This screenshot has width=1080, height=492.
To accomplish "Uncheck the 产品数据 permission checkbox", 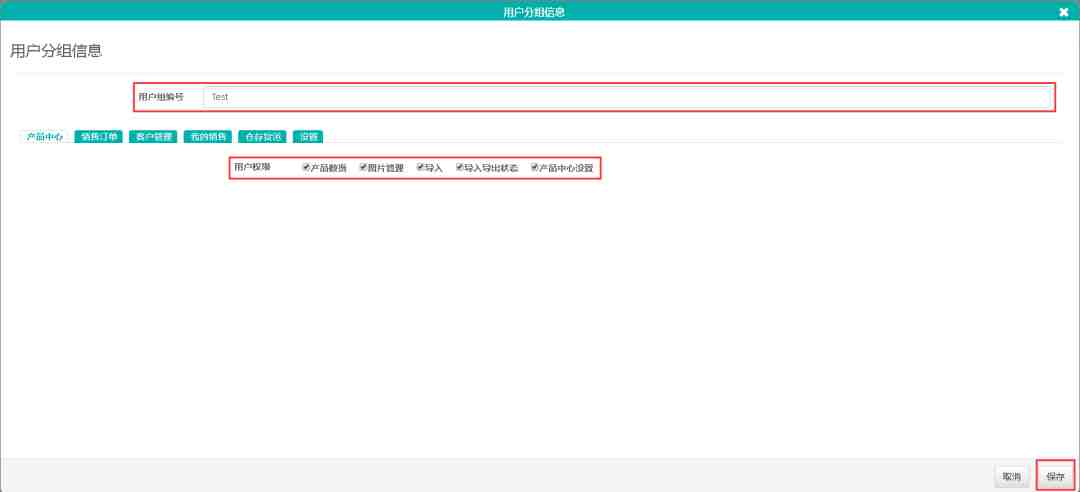I will point(307,167).
